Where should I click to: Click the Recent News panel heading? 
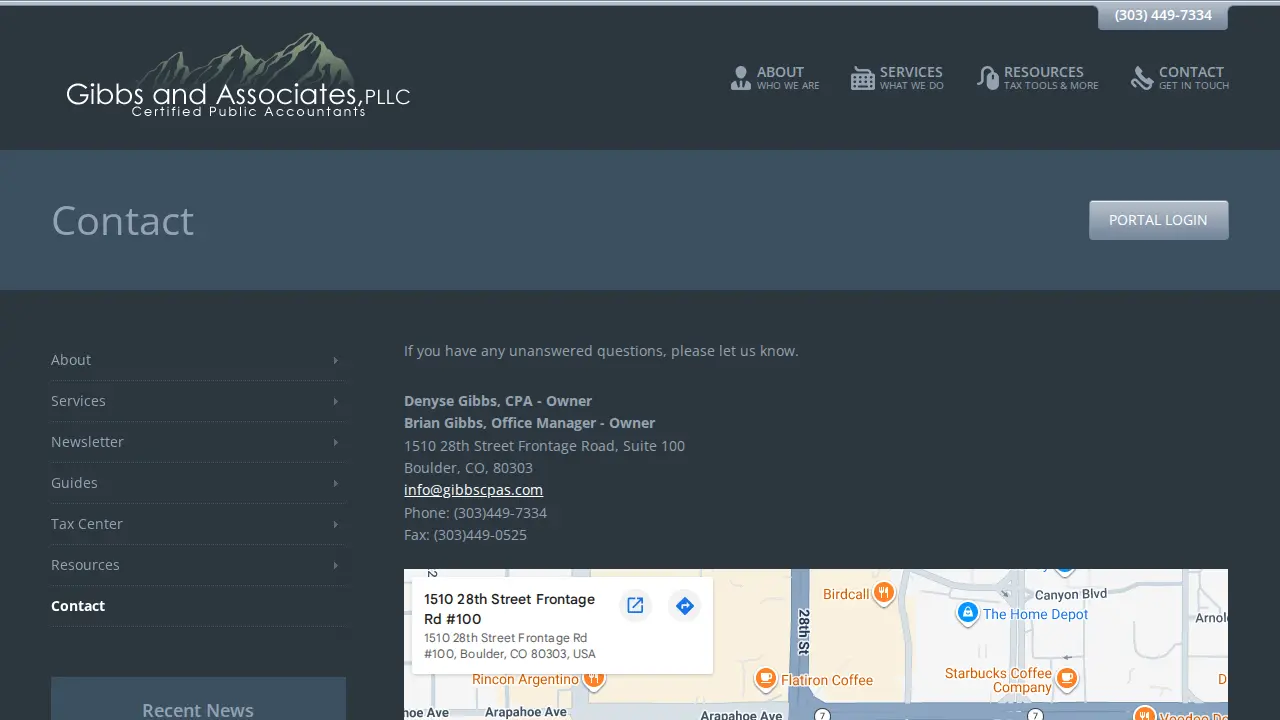click(198, 710)
